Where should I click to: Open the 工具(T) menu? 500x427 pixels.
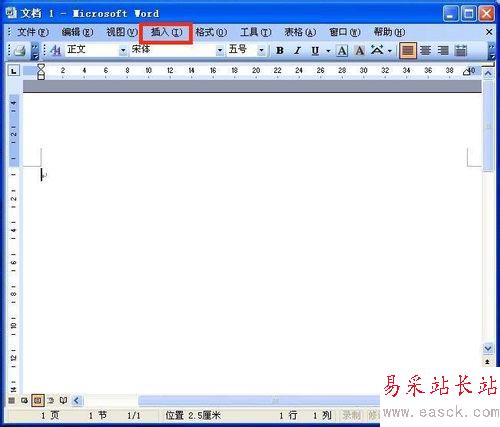(x=256, y=32)
